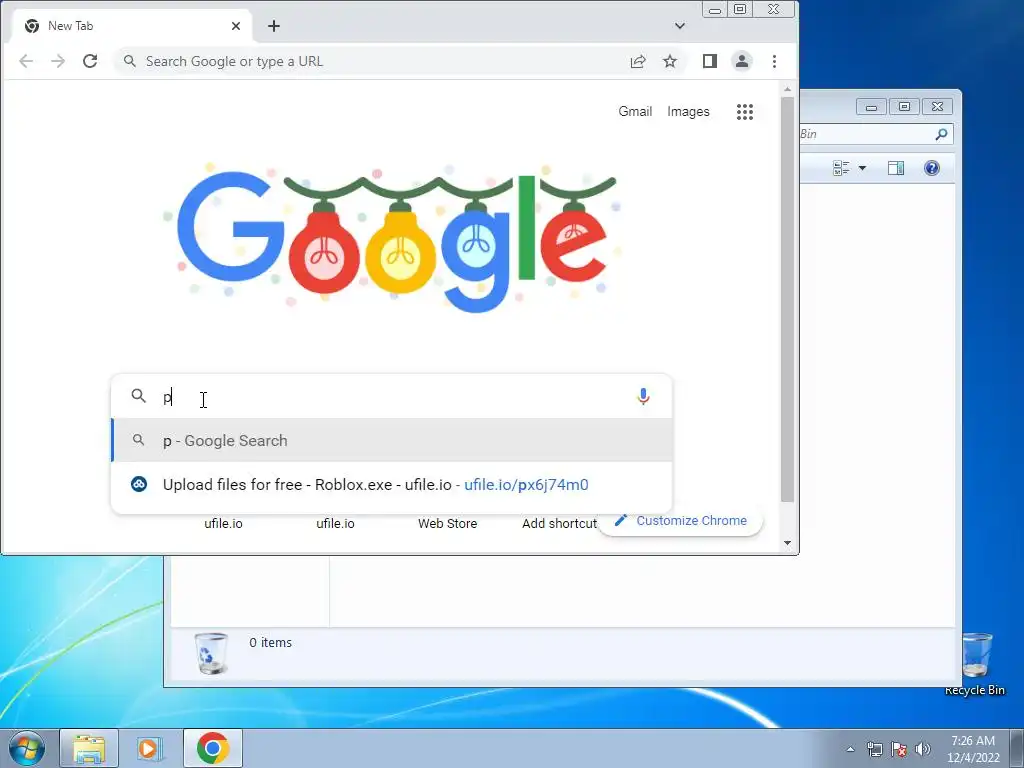Click the magnifier icon in Google search box
Image resolution: width=1024 pixels, height=768 pixels.
[138, 396]
